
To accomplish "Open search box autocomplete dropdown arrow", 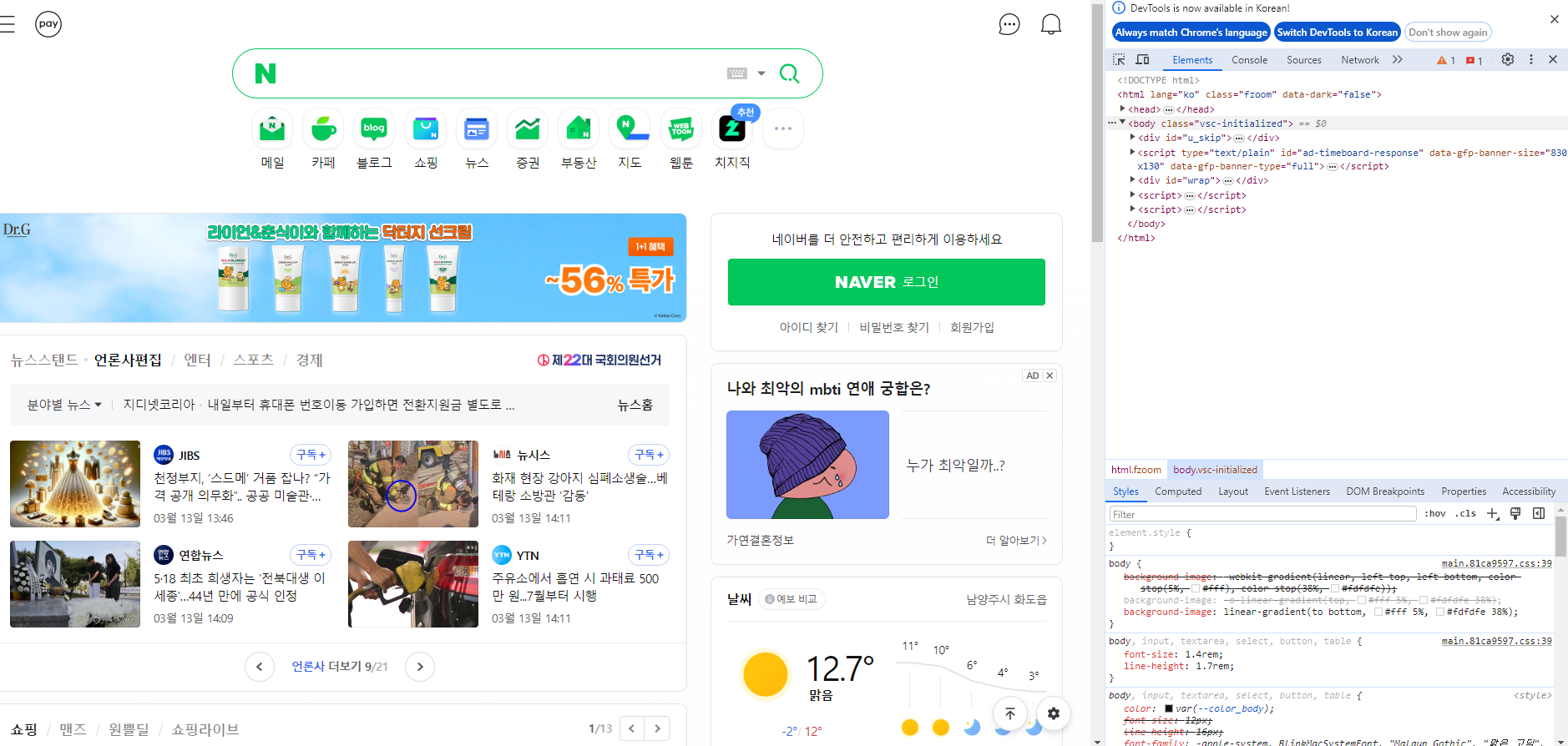I will pyautogui.click(x=761, y=73).
